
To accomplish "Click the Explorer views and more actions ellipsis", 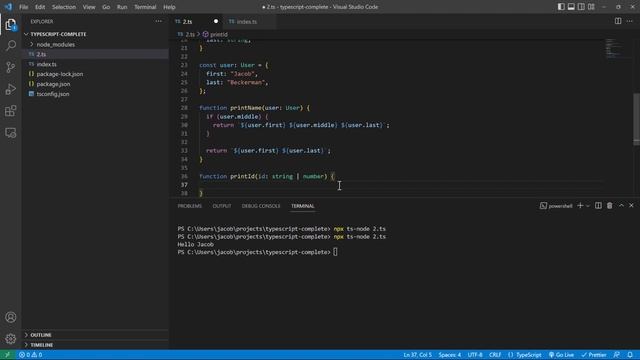I will pos(158,21).
